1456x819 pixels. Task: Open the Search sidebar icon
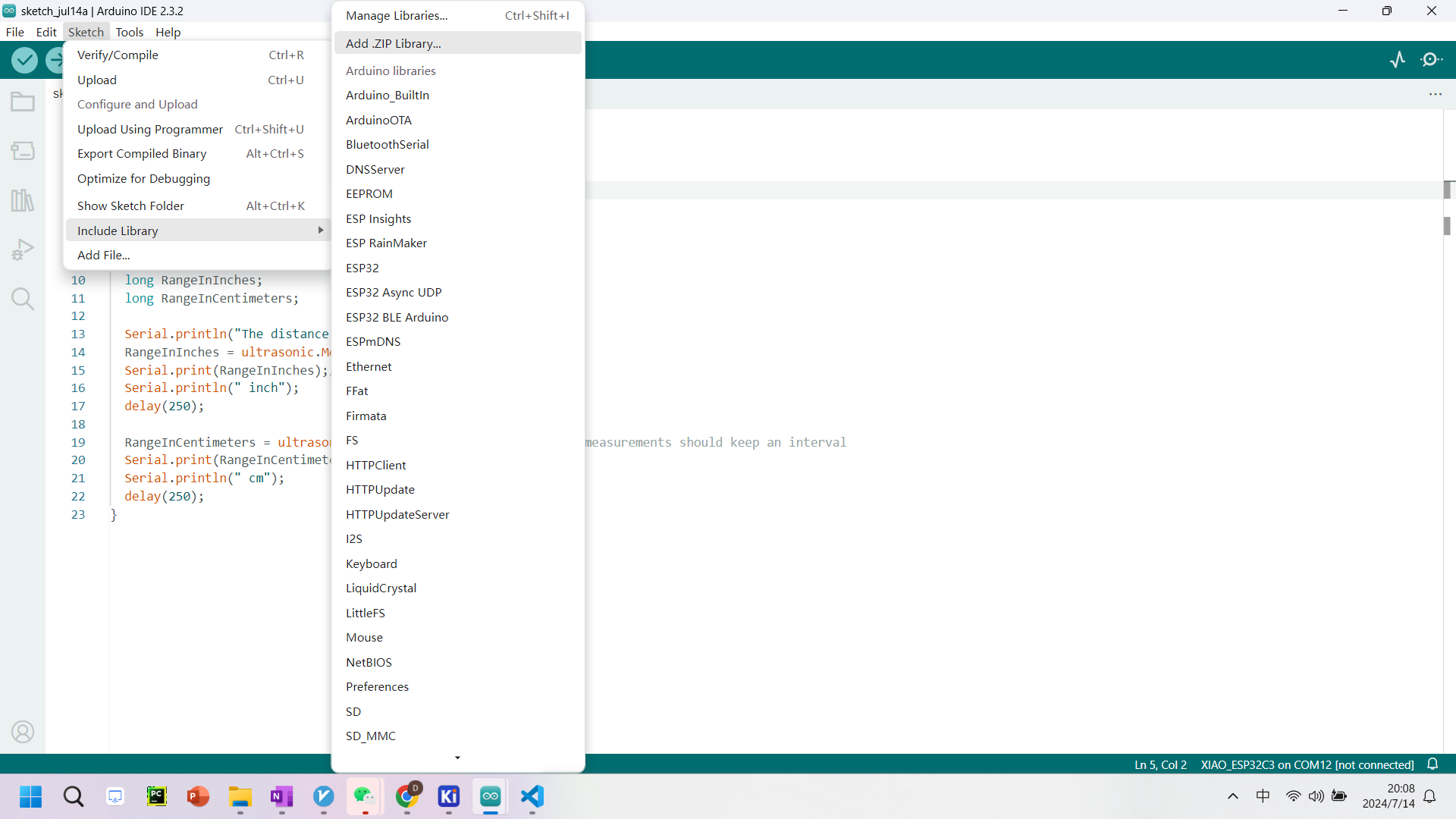tap(23, 299)
